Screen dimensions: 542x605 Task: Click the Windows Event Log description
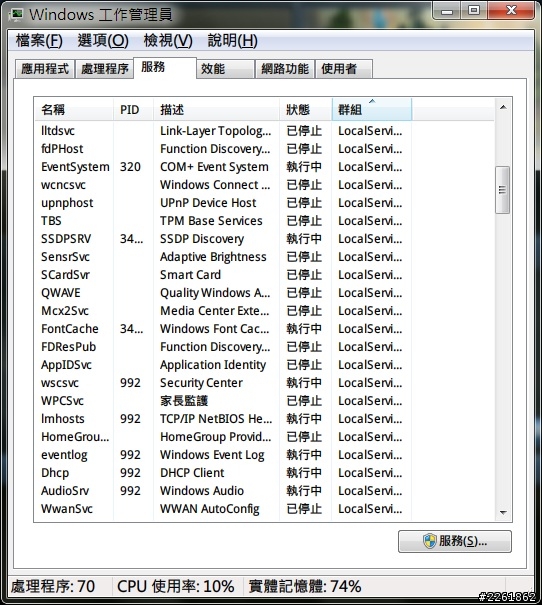click(212, 455)
